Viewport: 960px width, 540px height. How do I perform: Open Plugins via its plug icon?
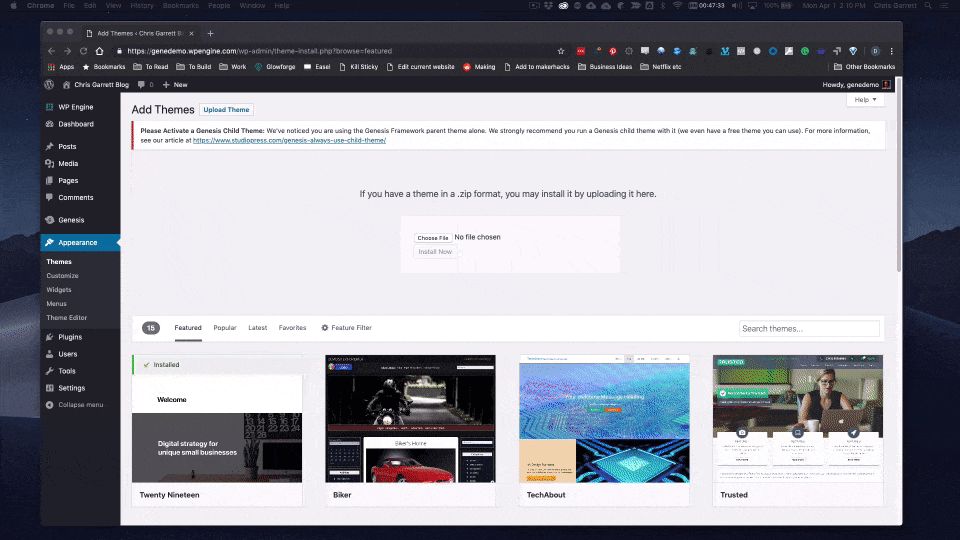click(x=49, y=337)
